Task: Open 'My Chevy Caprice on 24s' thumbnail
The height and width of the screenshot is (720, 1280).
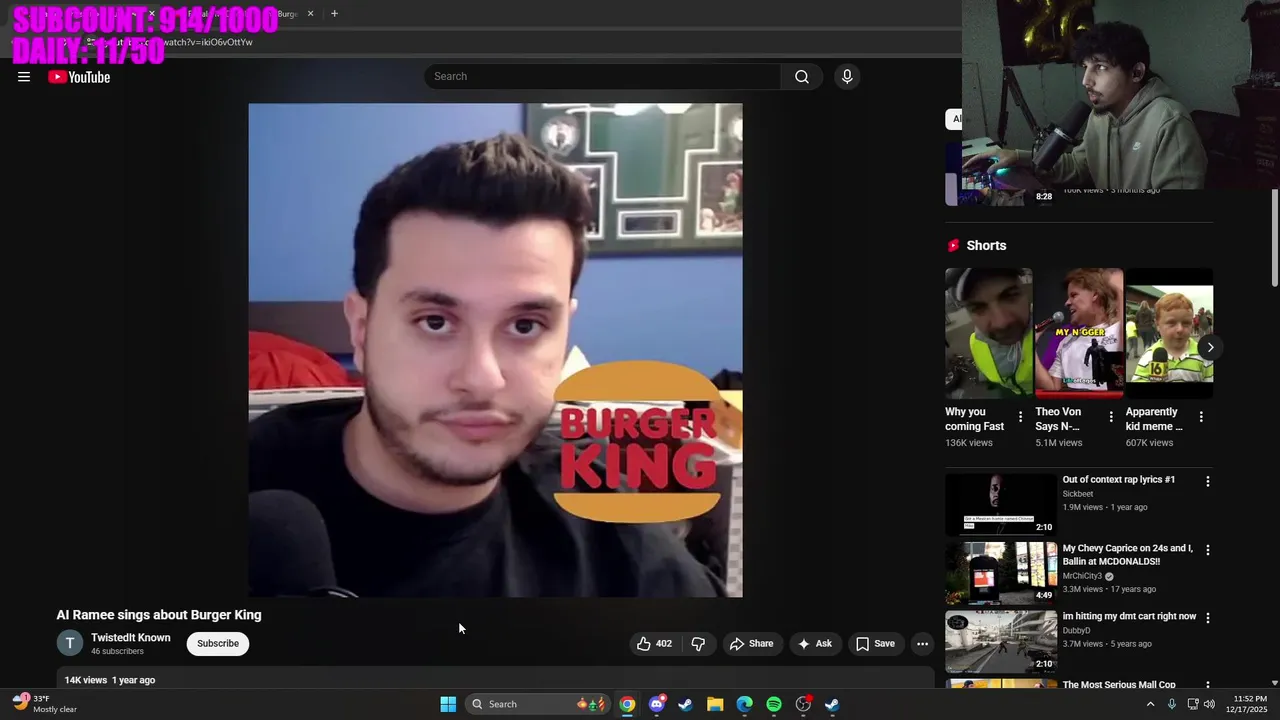Action: click(x=1001, y=573)
